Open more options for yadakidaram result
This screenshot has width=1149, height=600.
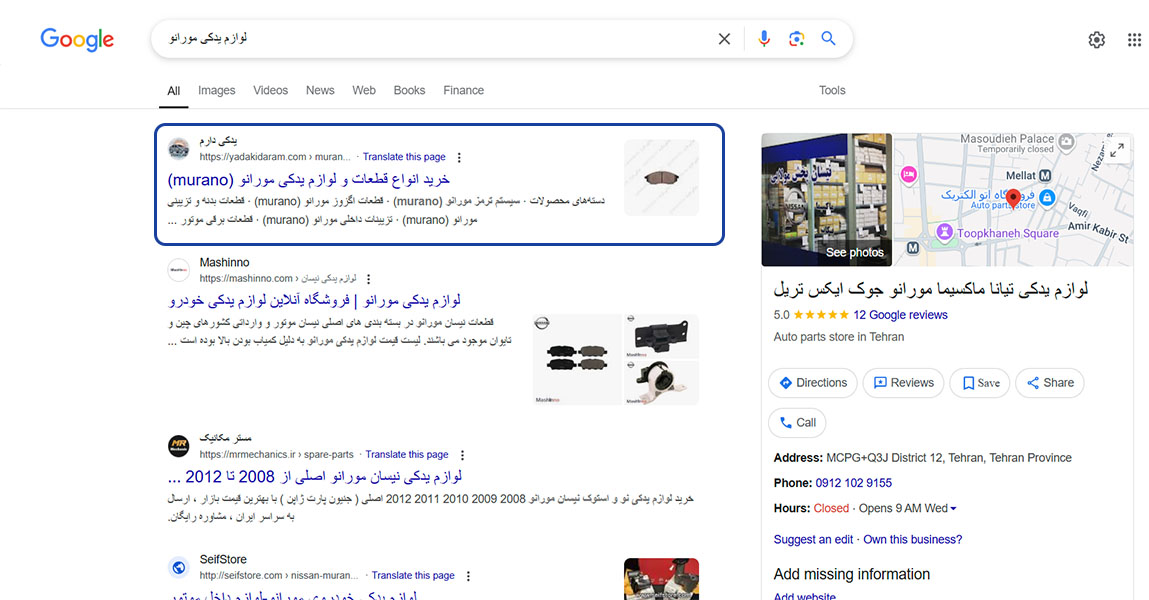[x=459, y=158]
